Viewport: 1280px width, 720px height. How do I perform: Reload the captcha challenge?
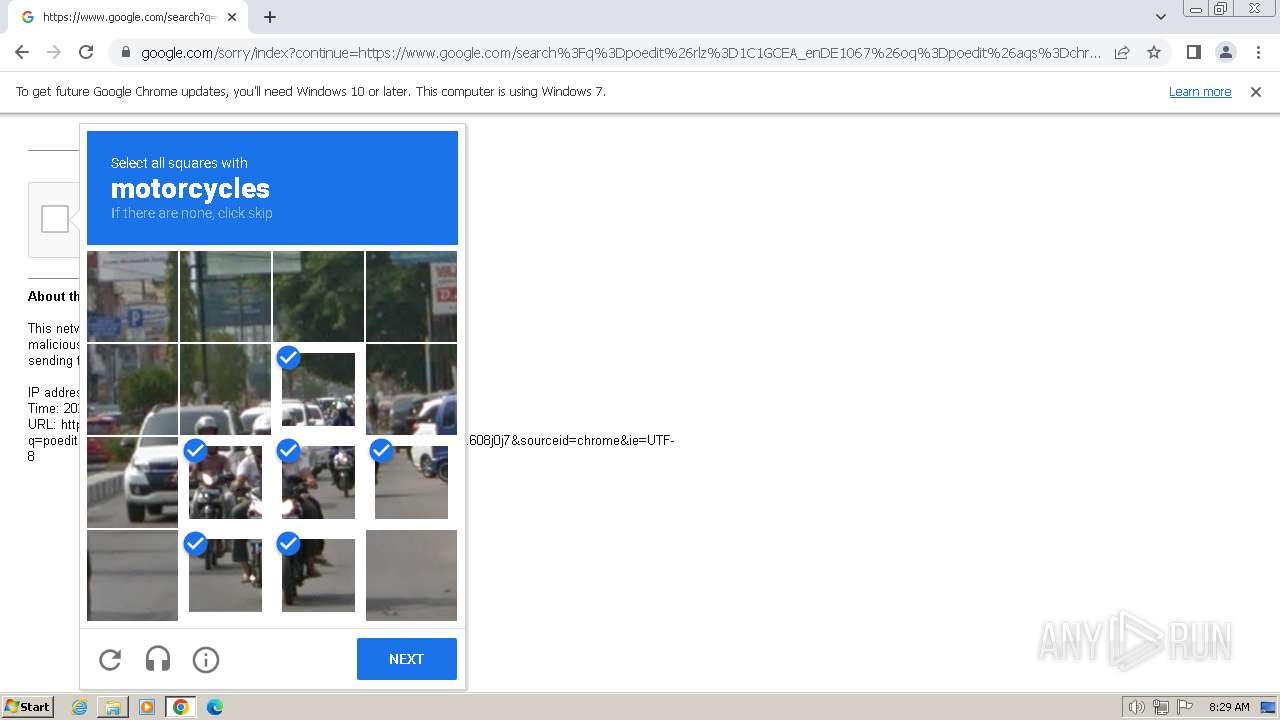click(x=110, y=659)
